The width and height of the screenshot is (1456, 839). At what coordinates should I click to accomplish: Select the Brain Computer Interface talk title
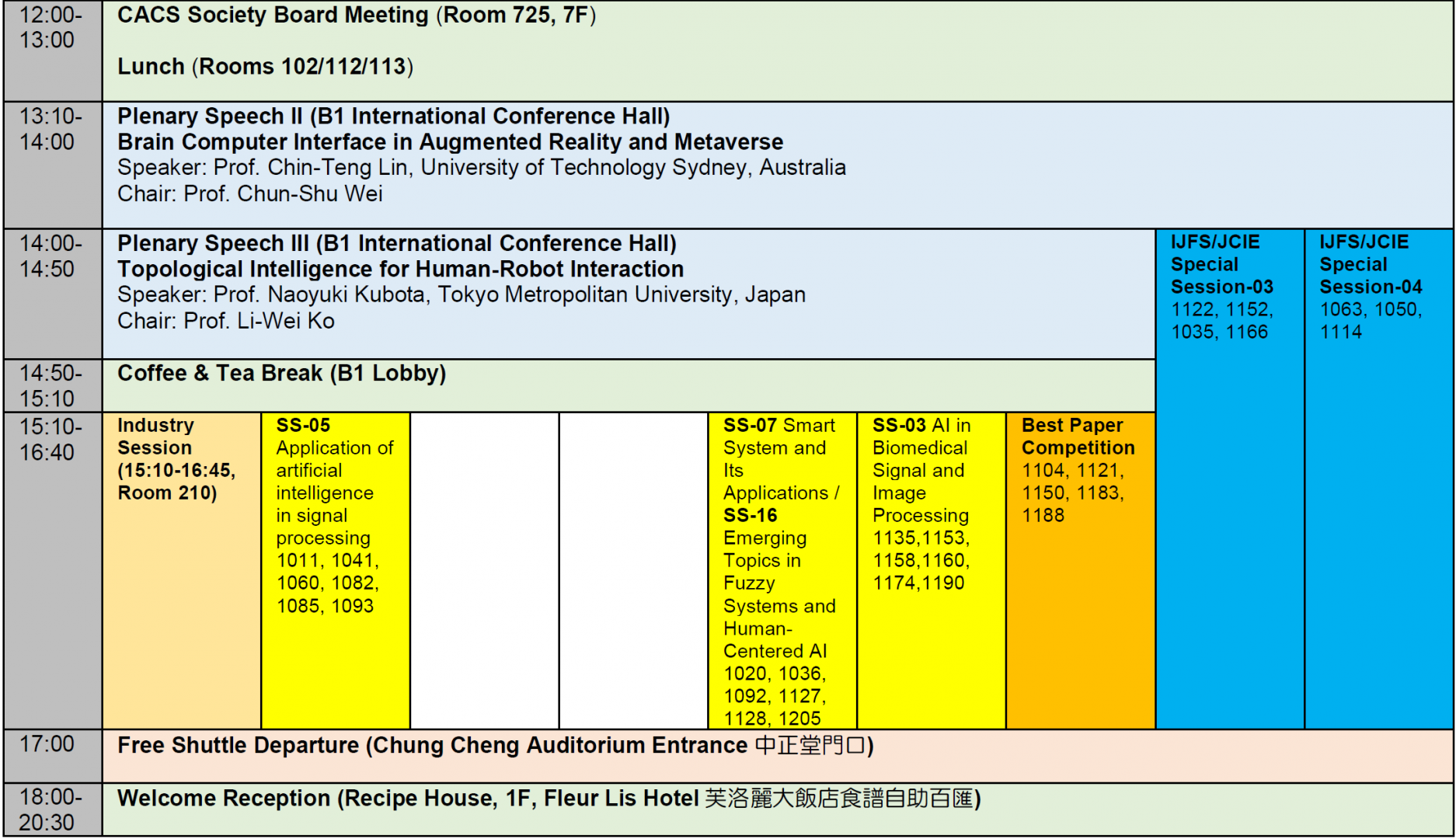click(450, 142)
